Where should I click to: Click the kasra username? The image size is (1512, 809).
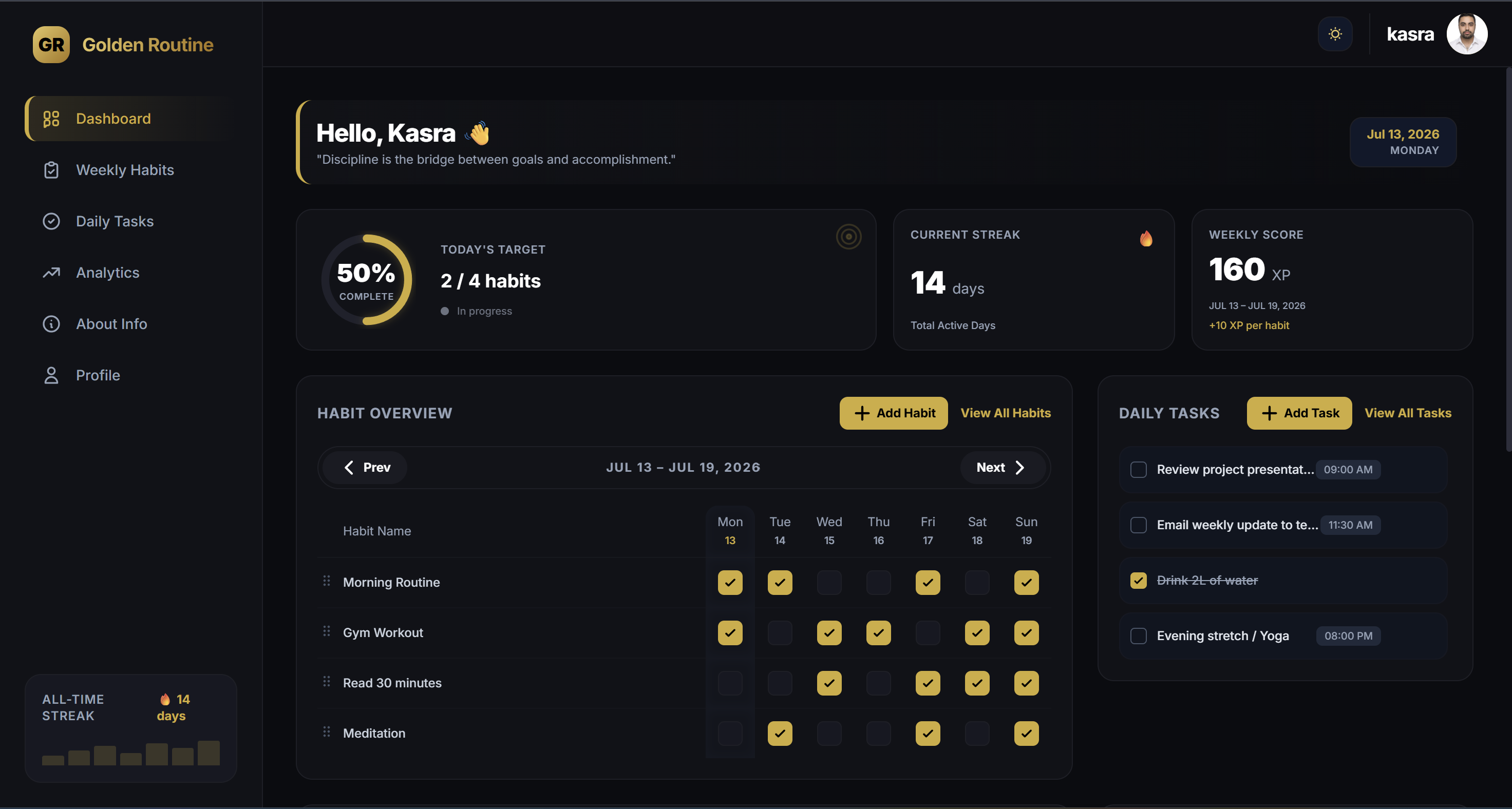1410,34
